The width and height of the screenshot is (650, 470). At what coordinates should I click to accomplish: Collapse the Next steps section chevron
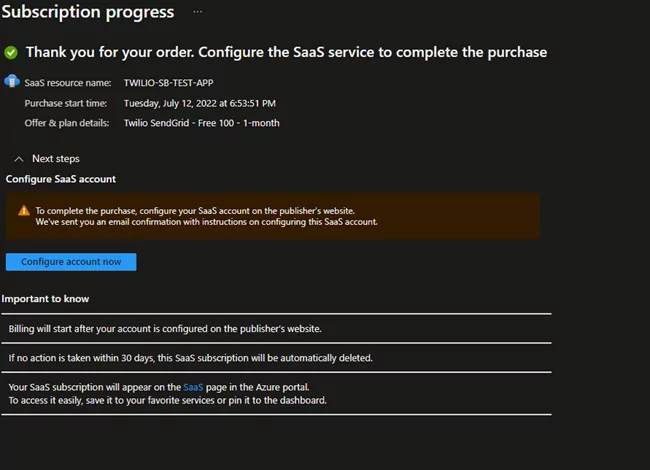[19, 159]
